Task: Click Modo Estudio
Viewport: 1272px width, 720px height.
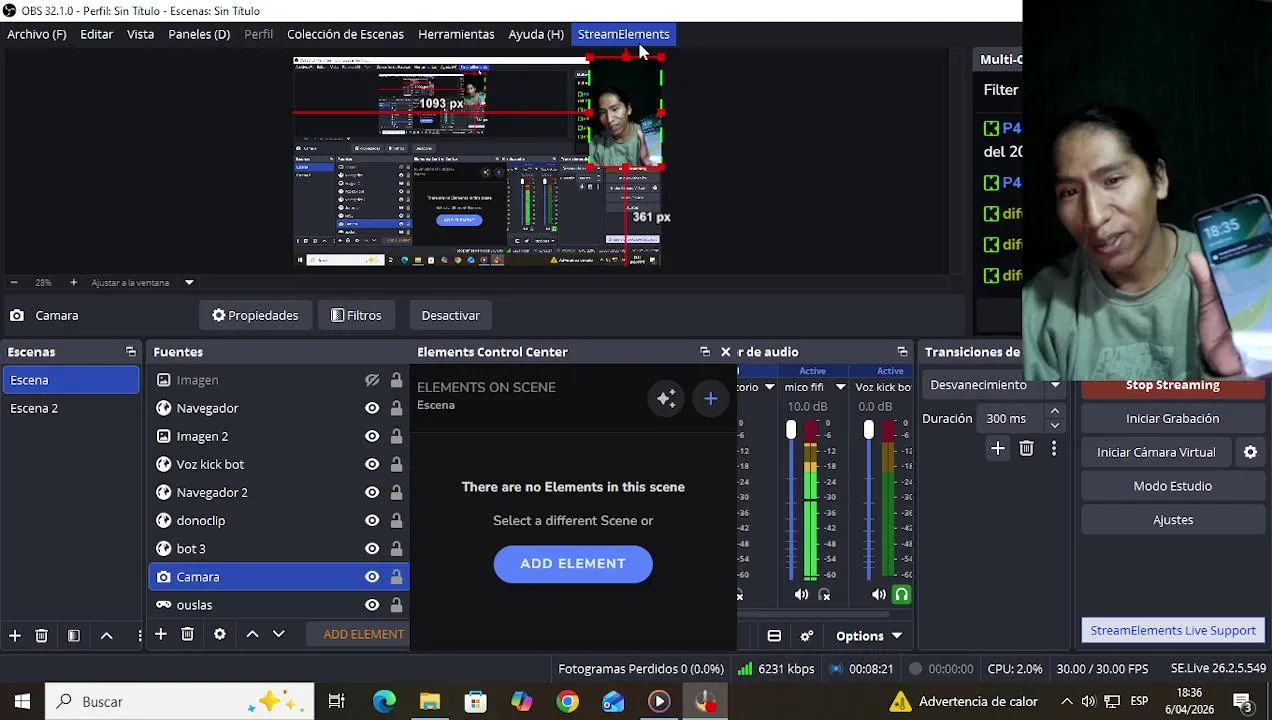Action: tap(1172, 486)
